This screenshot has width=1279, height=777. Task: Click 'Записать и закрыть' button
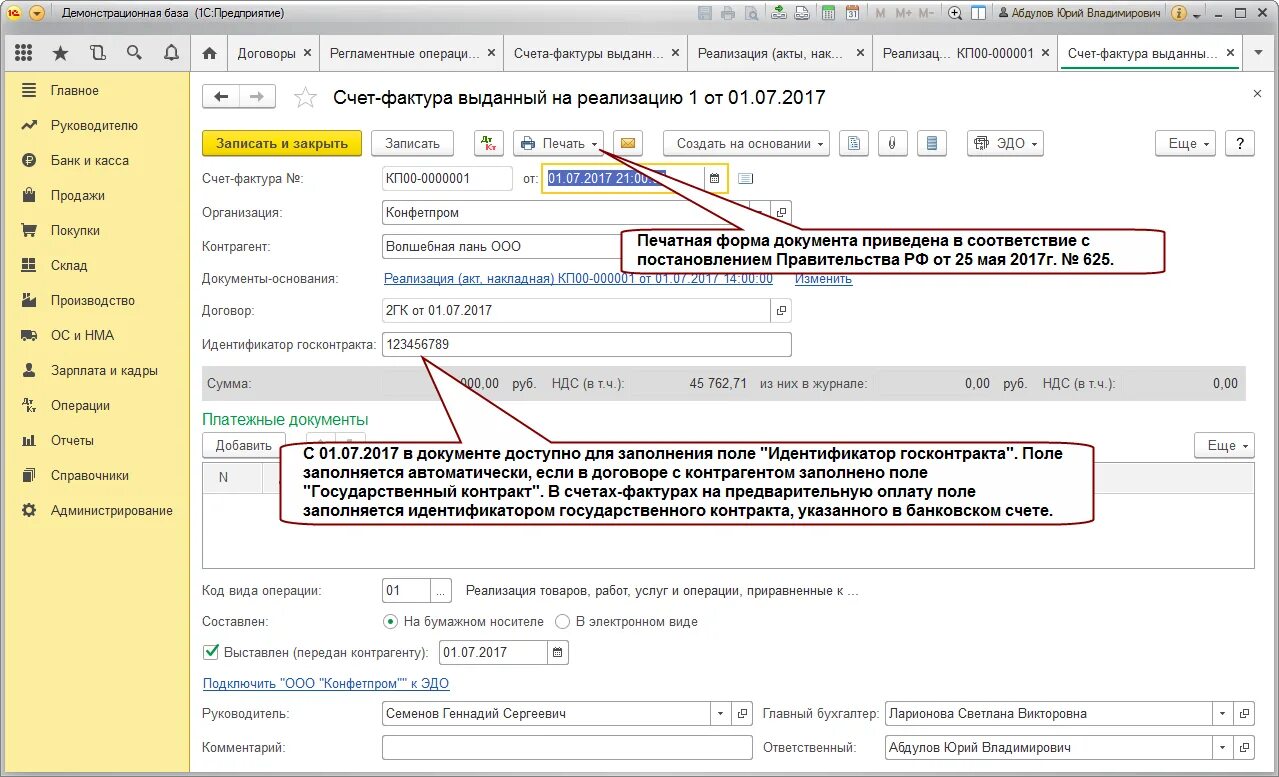pos(282,143)
